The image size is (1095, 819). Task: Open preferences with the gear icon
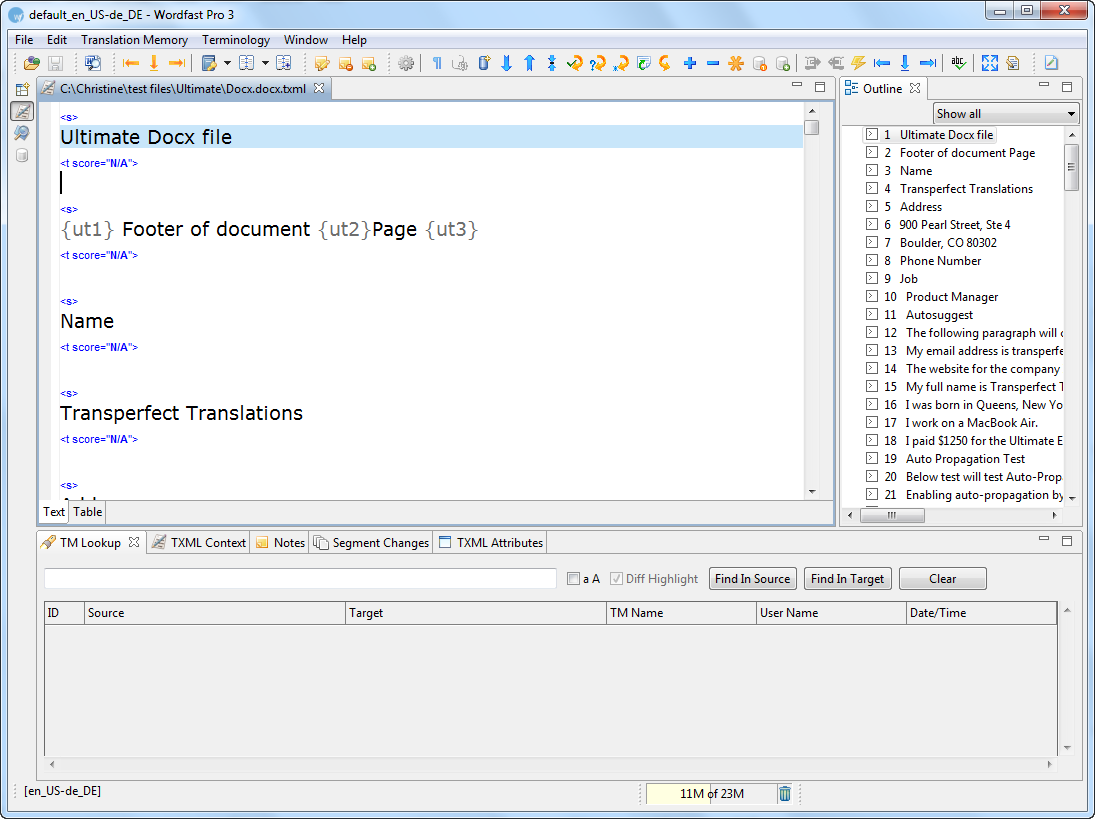pyautogui.click(x=406, y=64)
